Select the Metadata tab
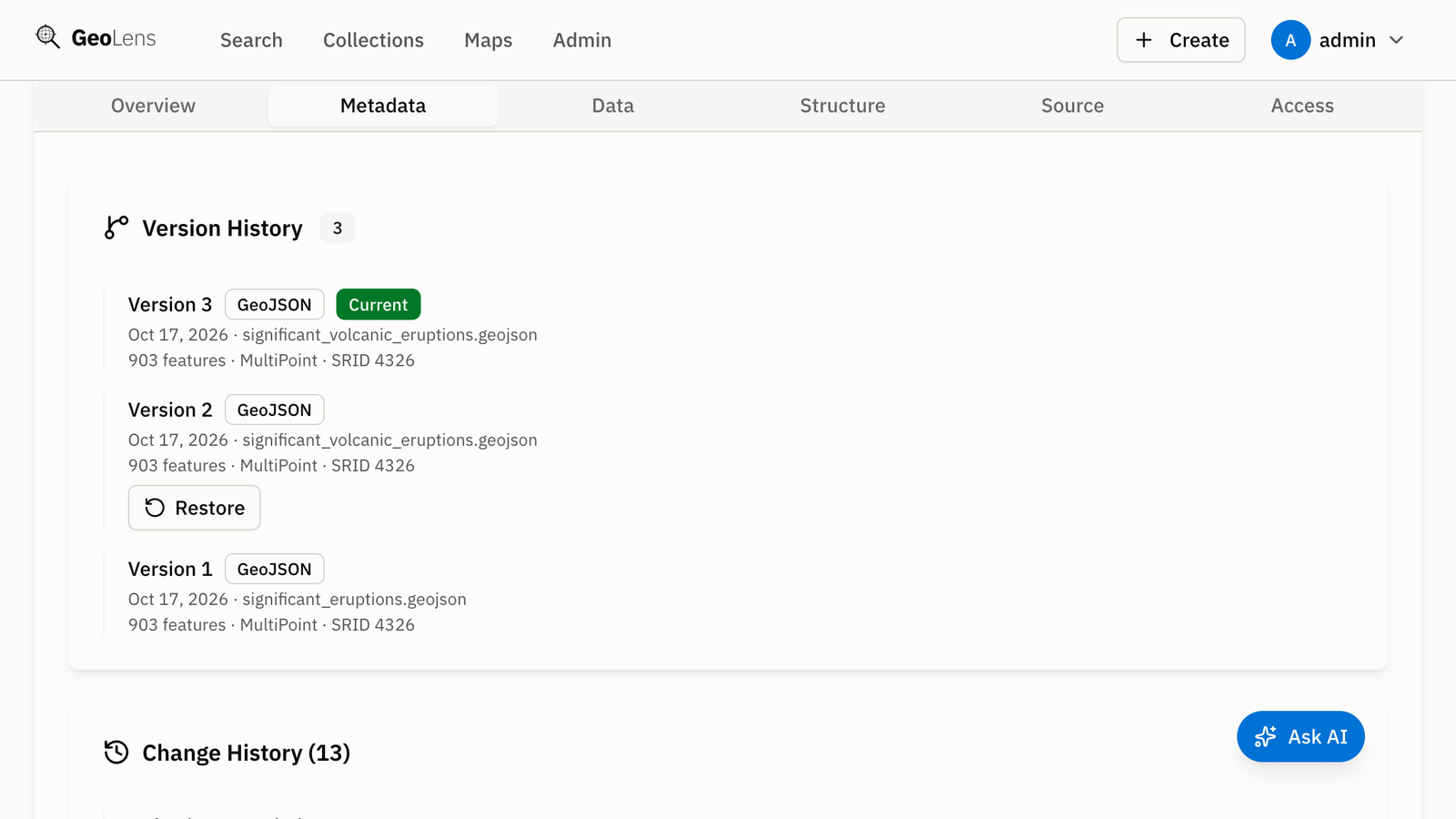1456x819 pixels. pyautogui.click(x=383, y=106)
